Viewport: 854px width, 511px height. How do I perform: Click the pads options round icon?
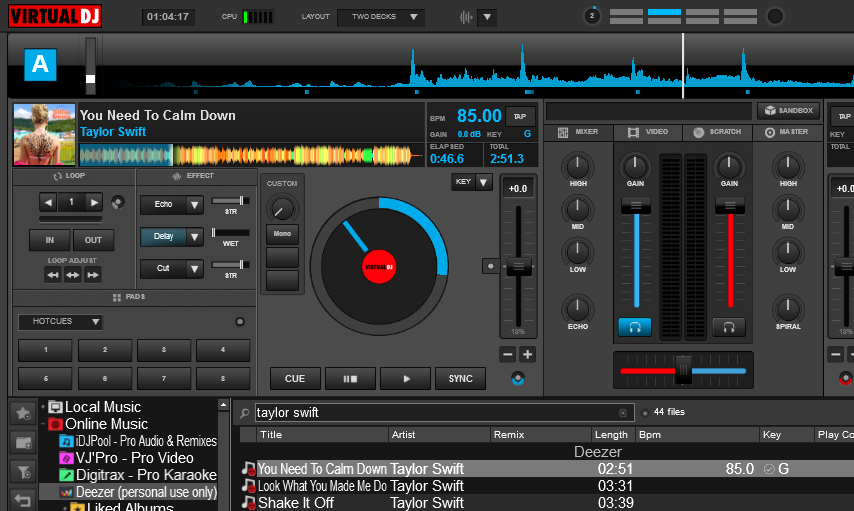coord(240,322)
